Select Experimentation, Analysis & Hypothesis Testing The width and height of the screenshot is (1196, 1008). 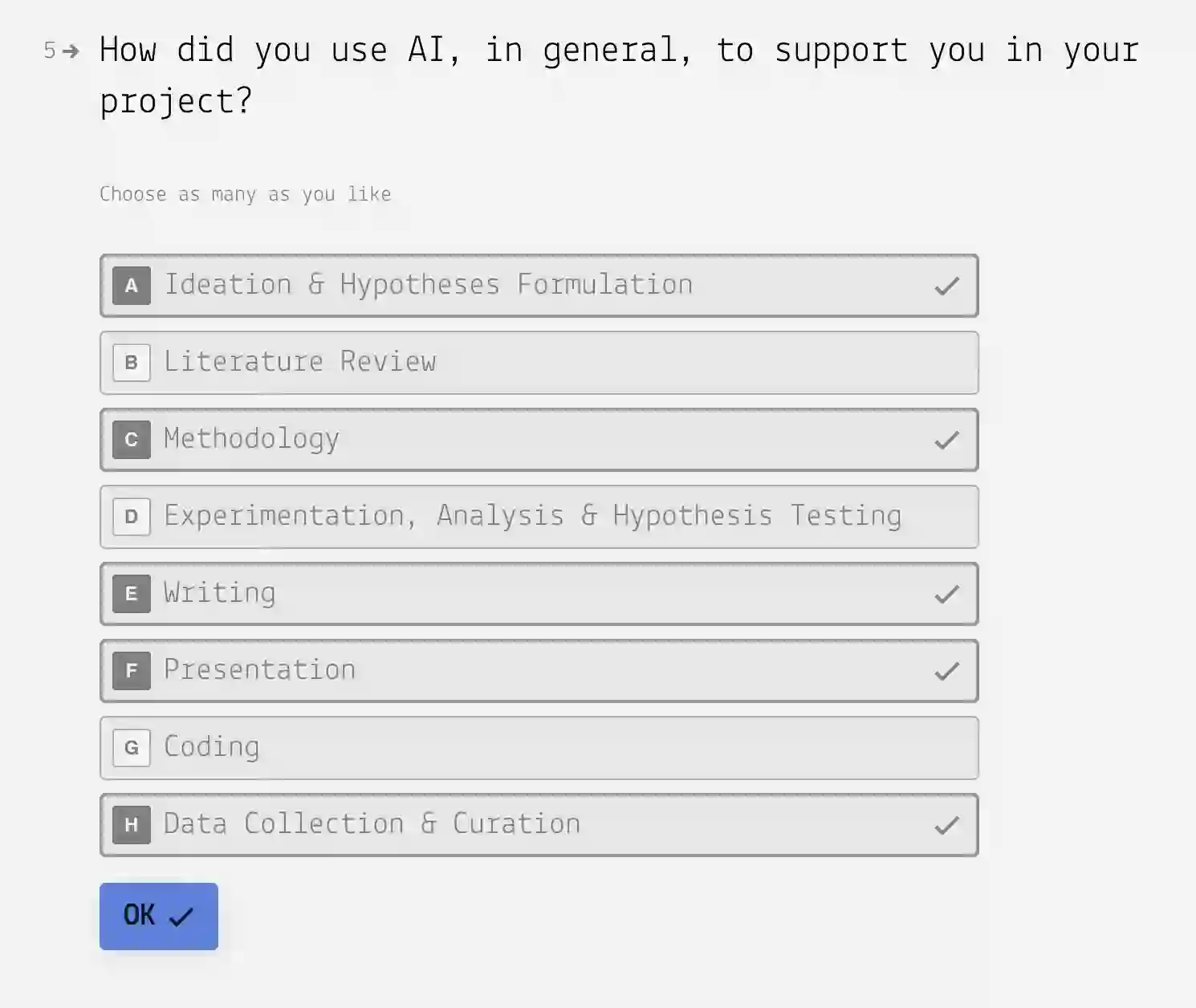point(539,517)
